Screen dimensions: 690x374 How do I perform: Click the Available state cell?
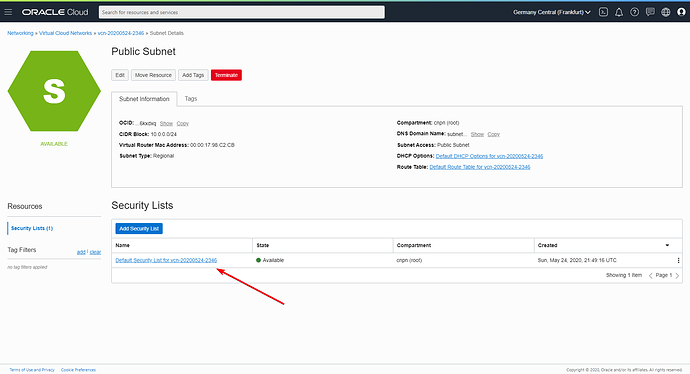[x=270, y=260]
